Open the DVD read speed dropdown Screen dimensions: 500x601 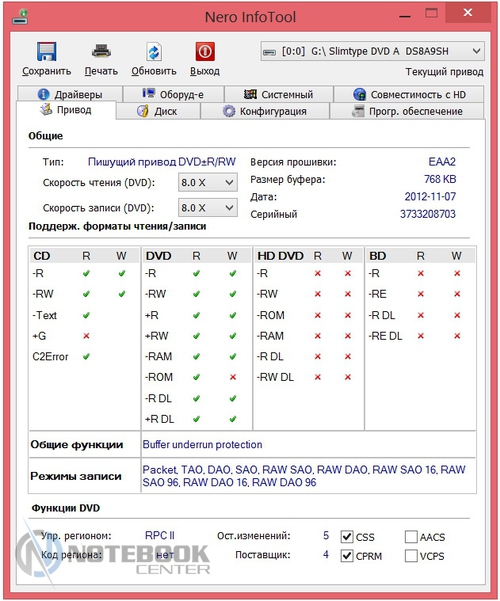click(x=207, y=182)
